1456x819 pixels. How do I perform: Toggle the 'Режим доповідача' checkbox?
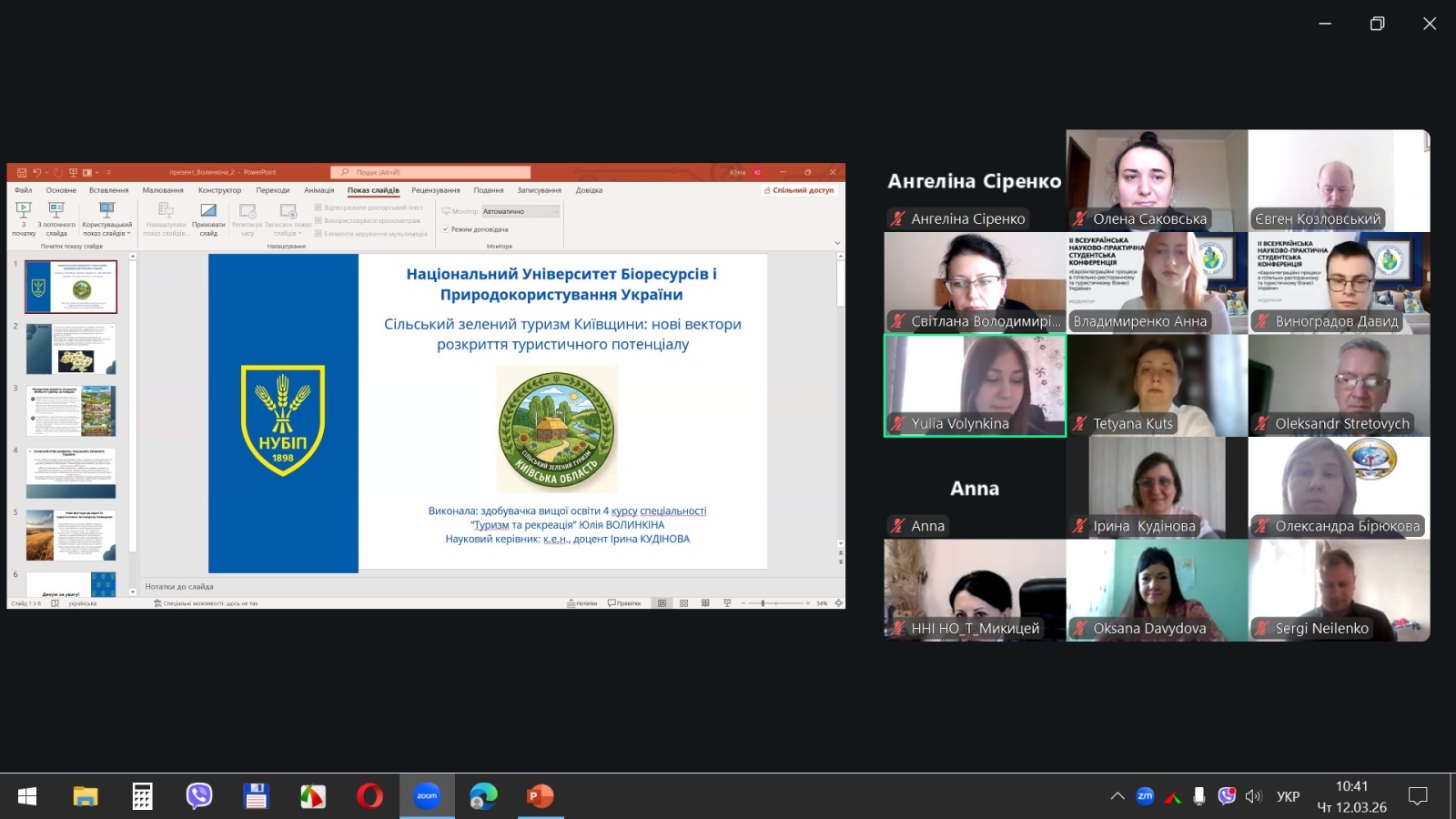pos(446,229)
